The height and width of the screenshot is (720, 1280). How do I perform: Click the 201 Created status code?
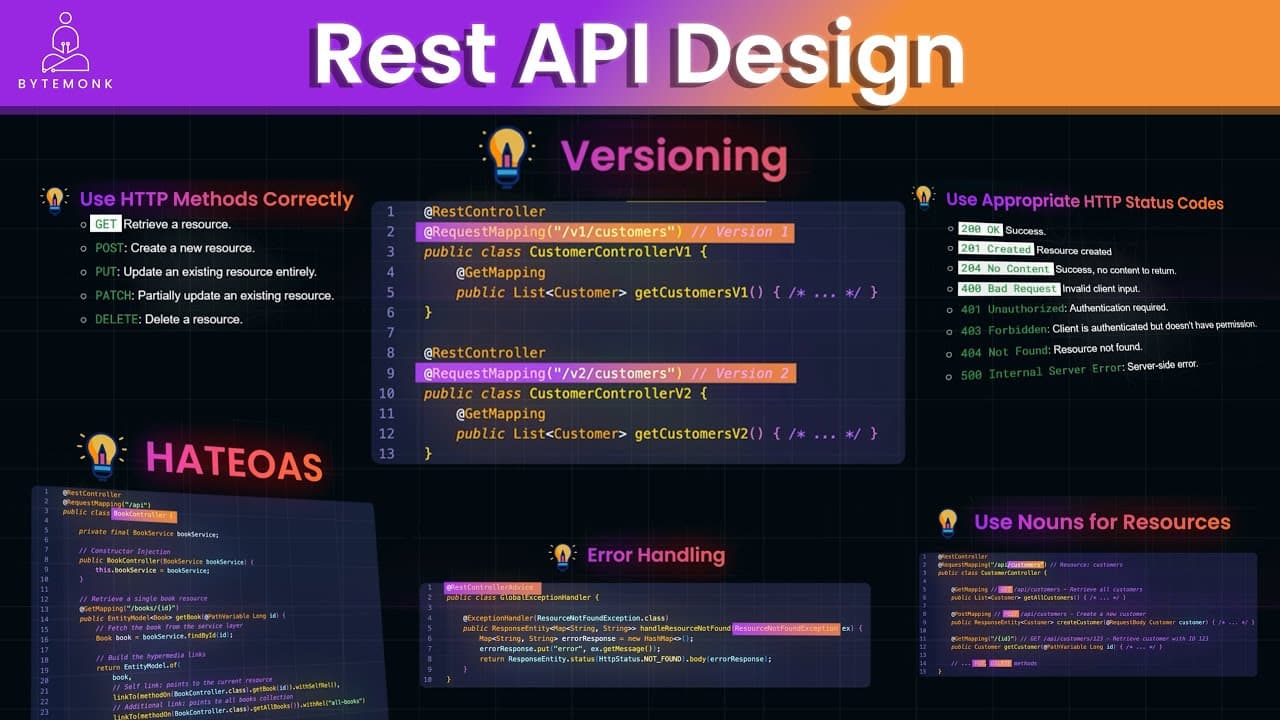coord(995,249)
